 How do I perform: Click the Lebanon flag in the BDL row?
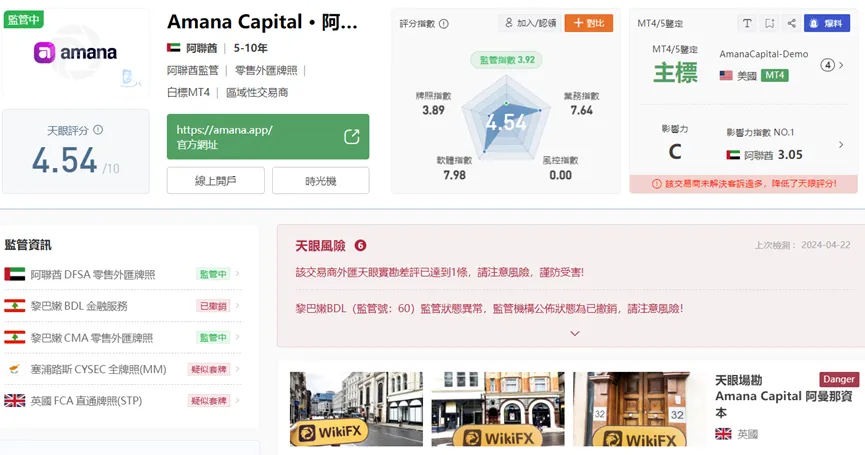(15, 306)
